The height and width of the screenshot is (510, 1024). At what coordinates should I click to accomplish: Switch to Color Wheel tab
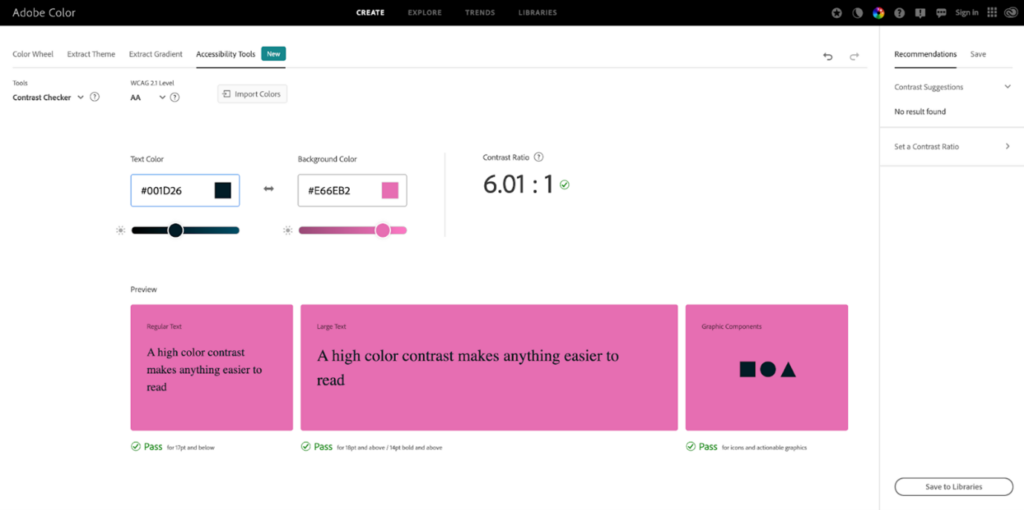(x=33, y=54)
